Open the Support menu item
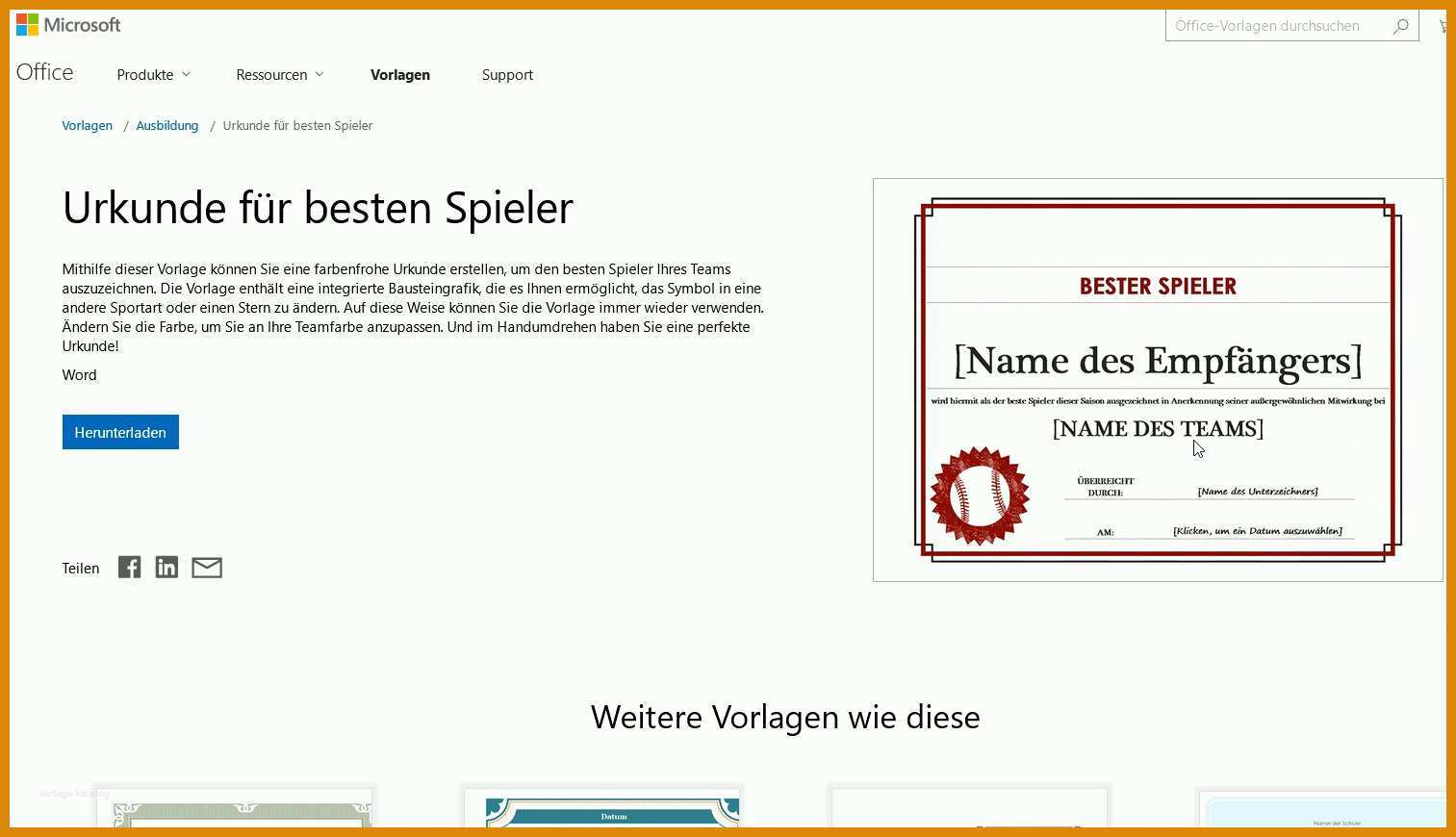This screenshot has width=1456, height=837. [x=507, y=74]
